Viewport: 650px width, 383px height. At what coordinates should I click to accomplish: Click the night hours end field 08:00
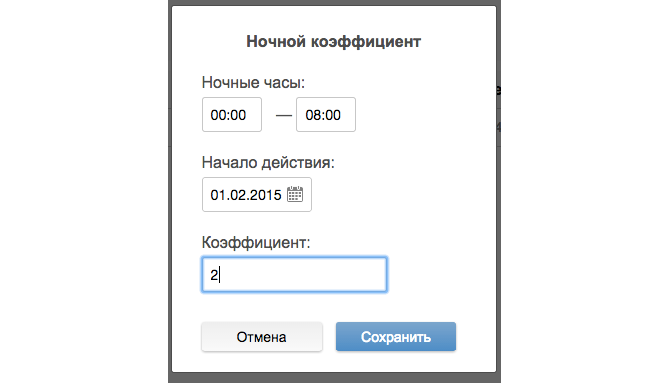tap(326, 115)
